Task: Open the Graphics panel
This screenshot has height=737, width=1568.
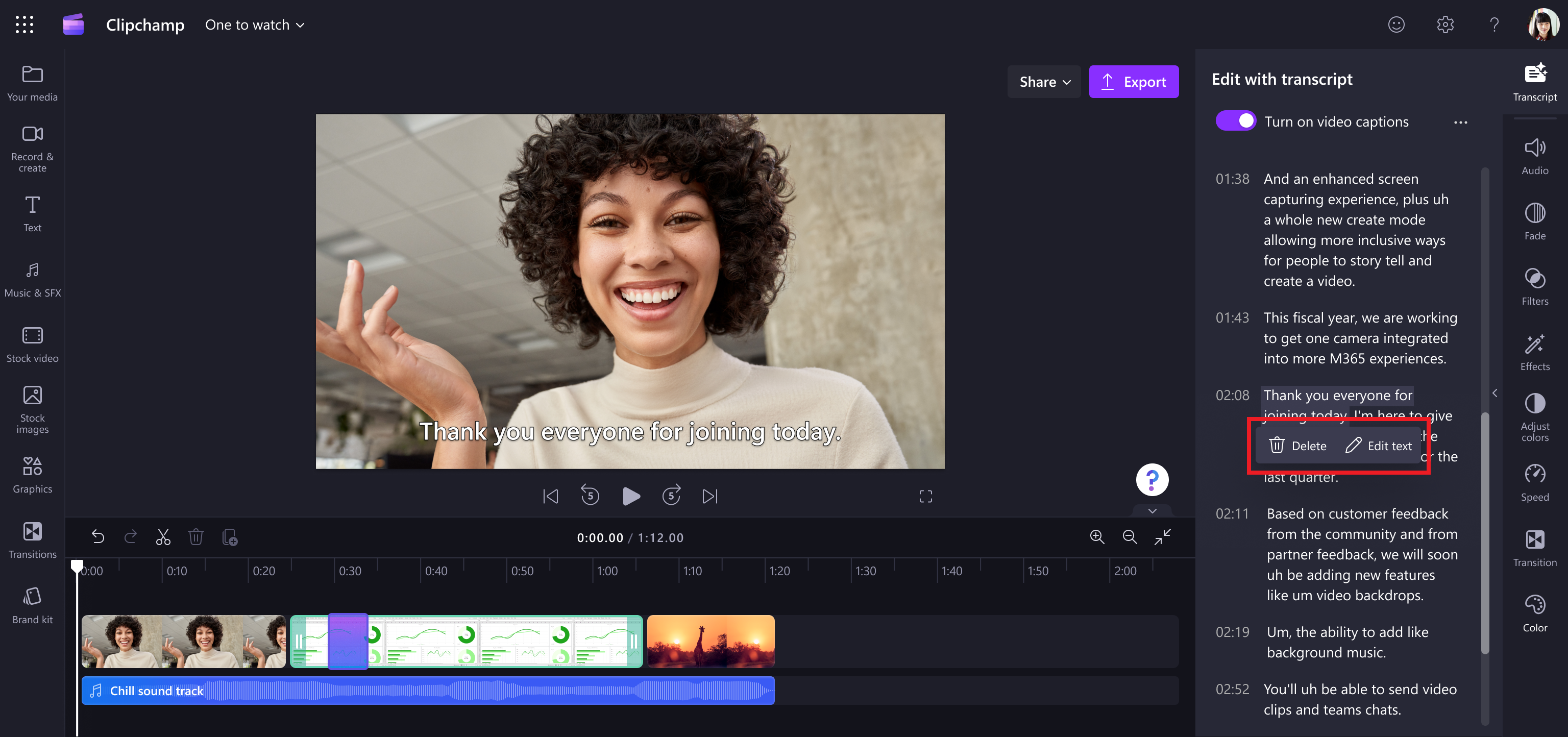Action: tap(32, 474)
